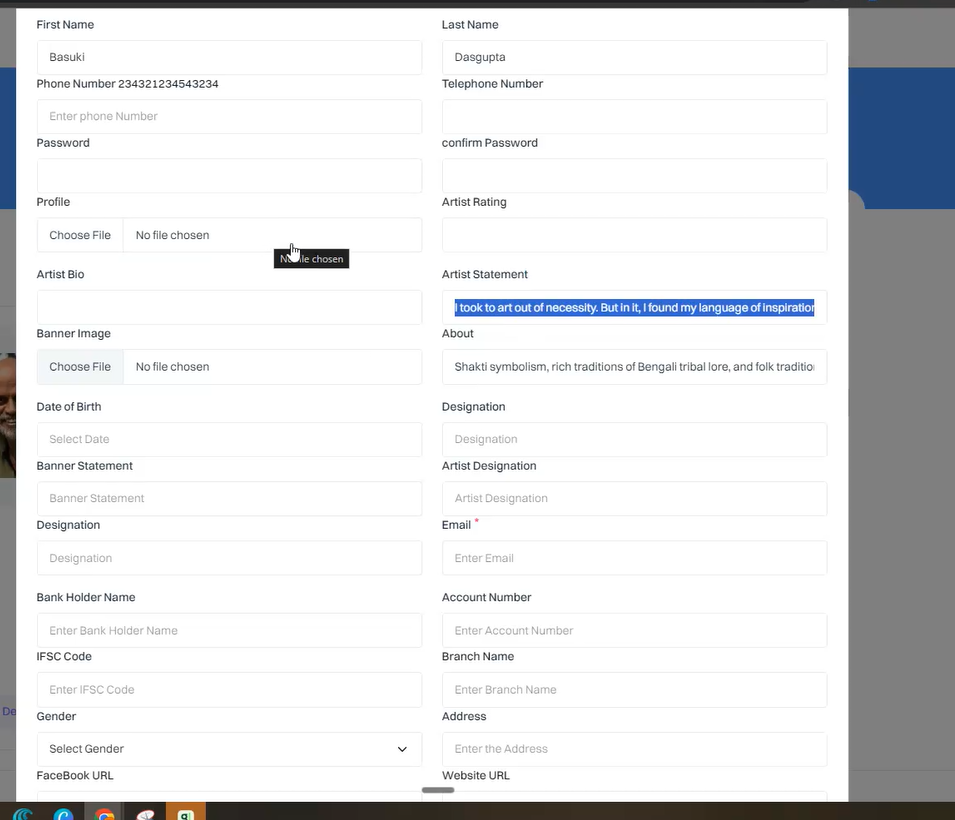Viewport: 955px width, 820px height.
Task: Click the Enter Email field
Action: pos(634,558)
